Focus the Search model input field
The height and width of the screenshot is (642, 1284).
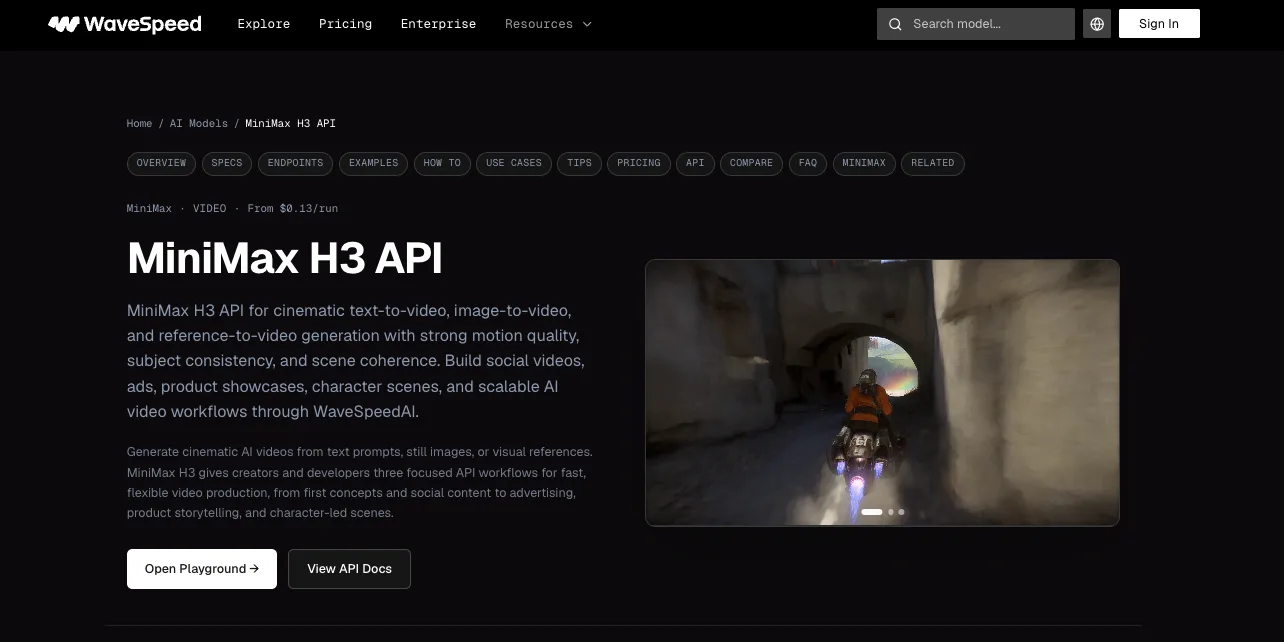pyautogui.click(x=976, y=24)
